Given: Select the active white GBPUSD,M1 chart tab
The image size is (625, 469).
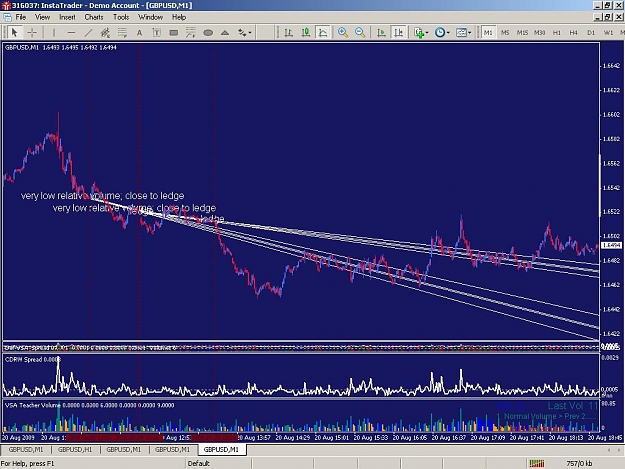Looking at the screenshot, I should click(x=221, y=449).
